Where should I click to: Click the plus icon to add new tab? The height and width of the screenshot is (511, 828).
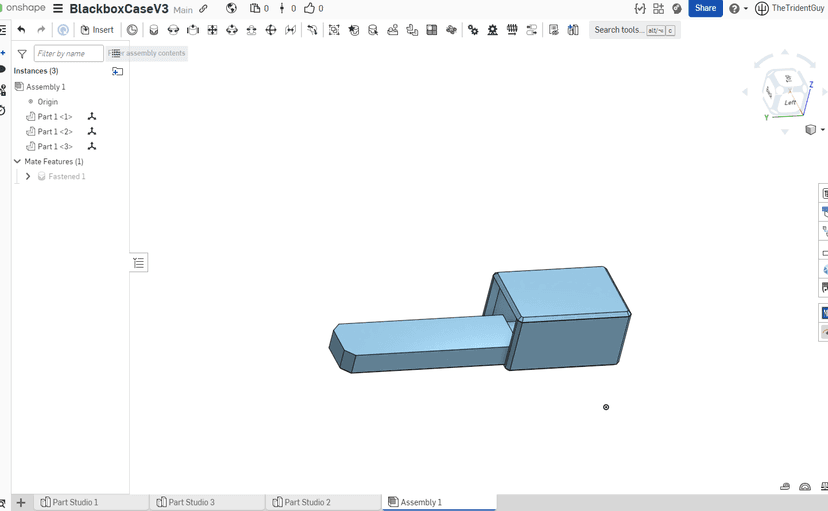[x=21, y=502]
